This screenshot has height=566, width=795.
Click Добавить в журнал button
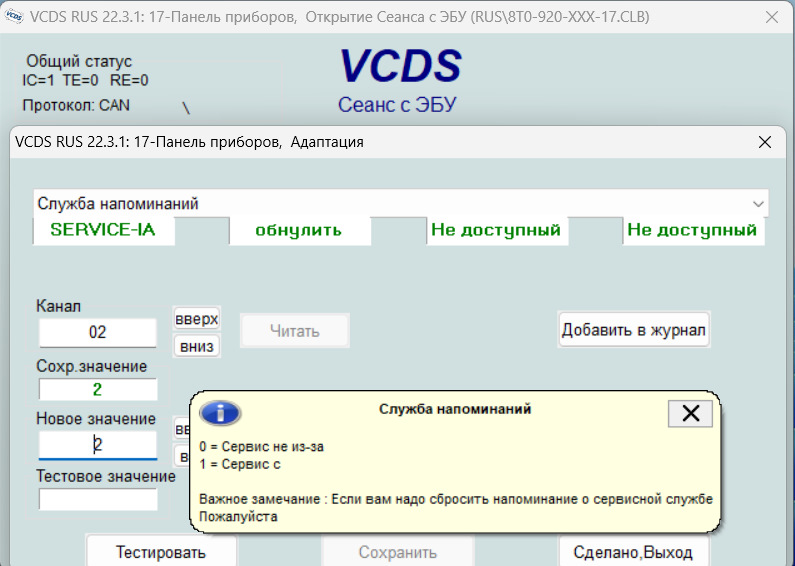click(633, 330)
